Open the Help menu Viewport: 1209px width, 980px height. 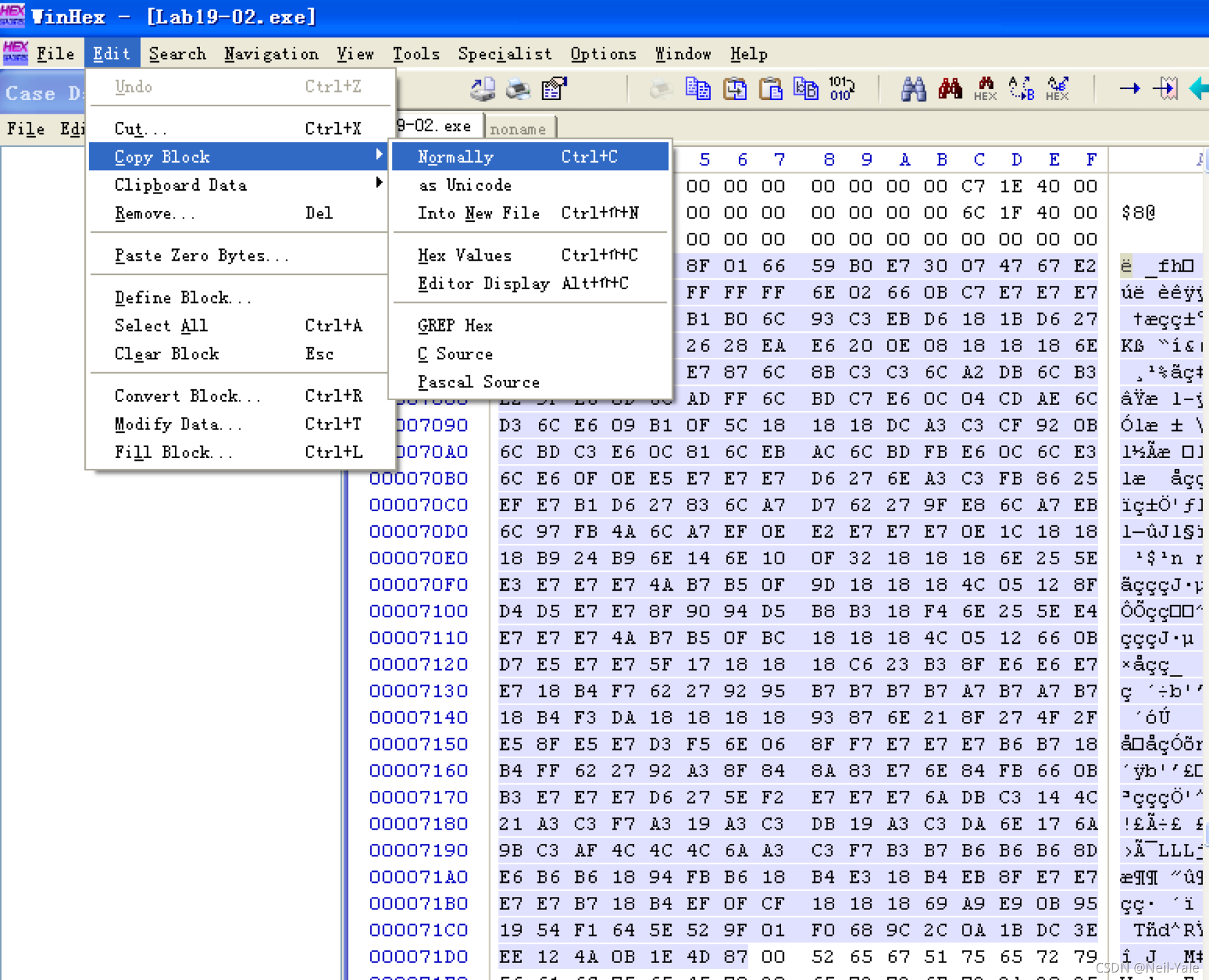(748, 54)
